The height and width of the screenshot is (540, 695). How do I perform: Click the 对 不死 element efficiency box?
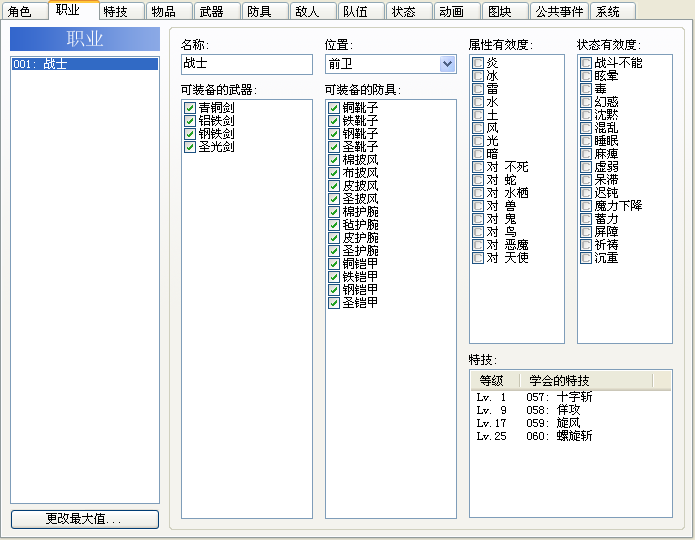click(478, 167)
